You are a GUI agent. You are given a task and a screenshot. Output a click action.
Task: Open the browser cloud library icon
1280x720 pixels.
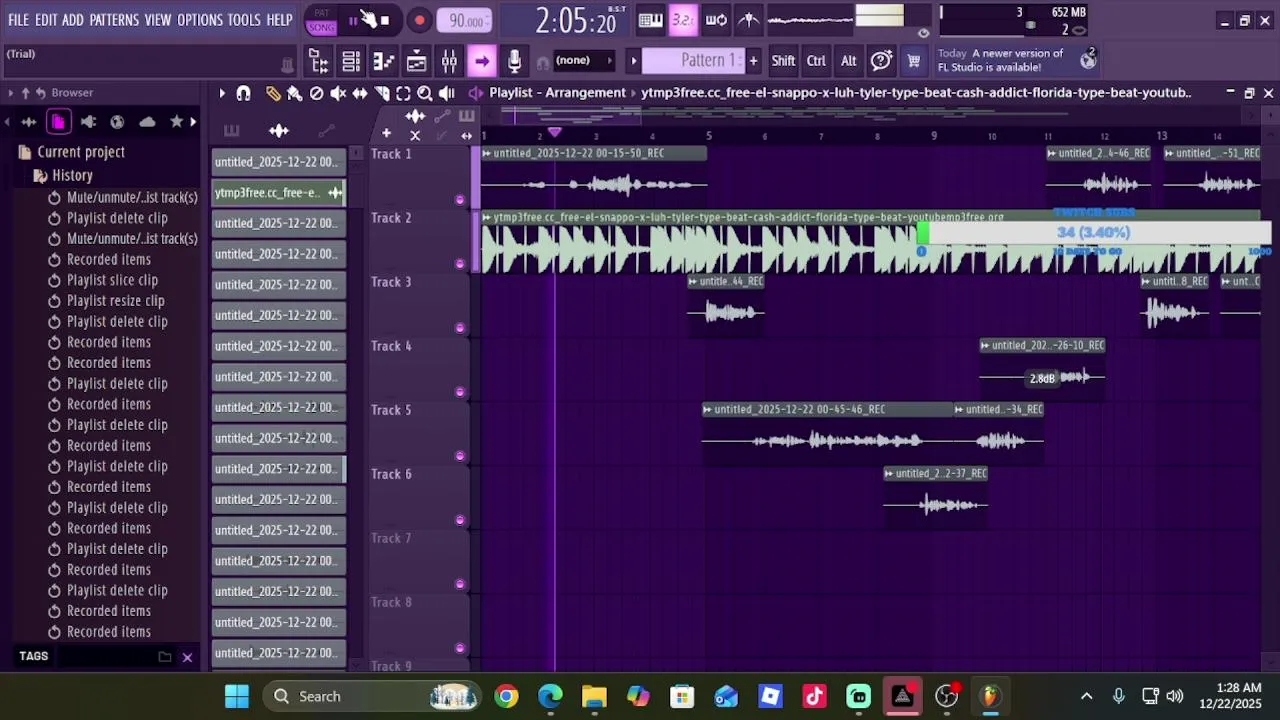[147, 122]
